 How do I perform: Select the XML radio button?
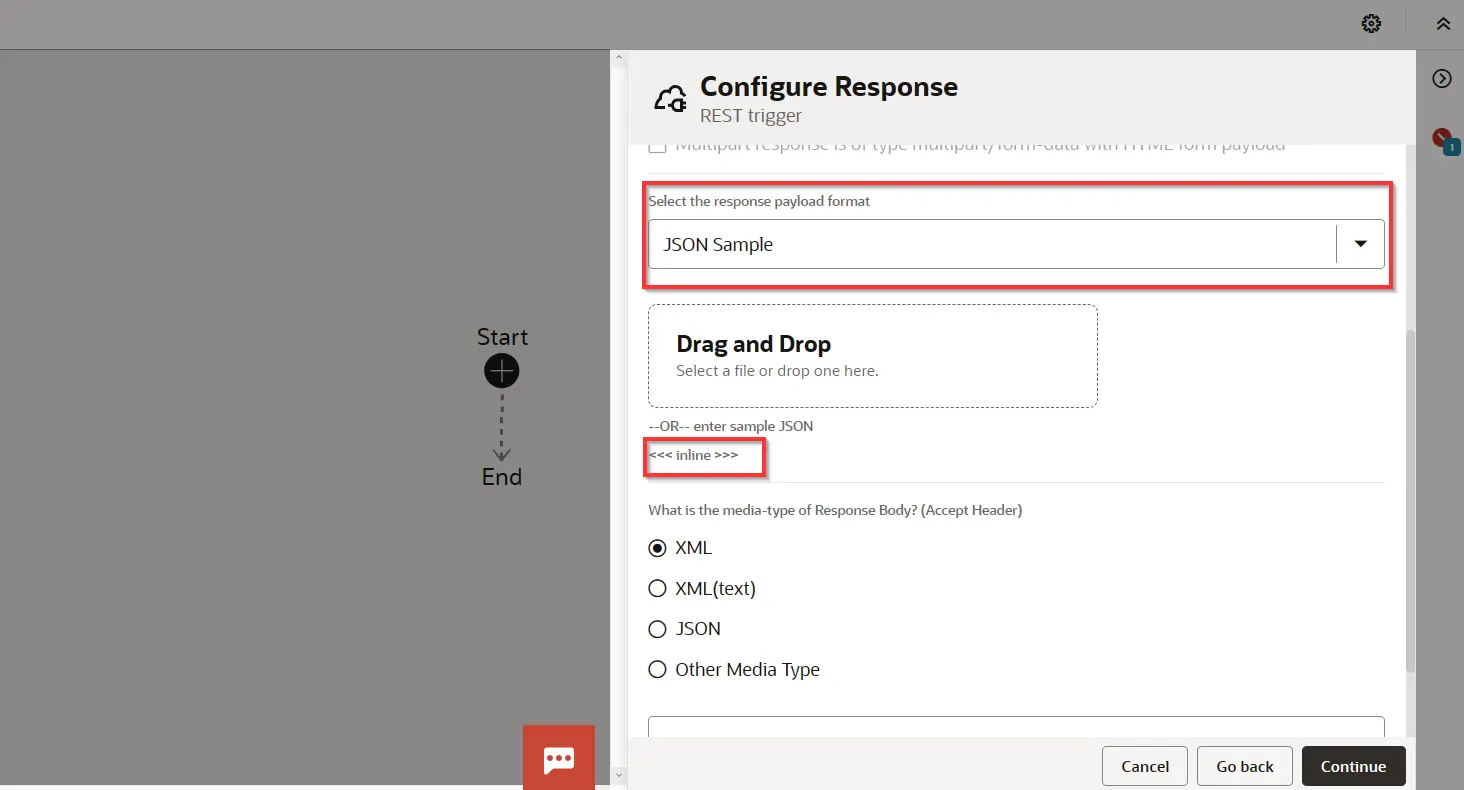pos(657,548)
